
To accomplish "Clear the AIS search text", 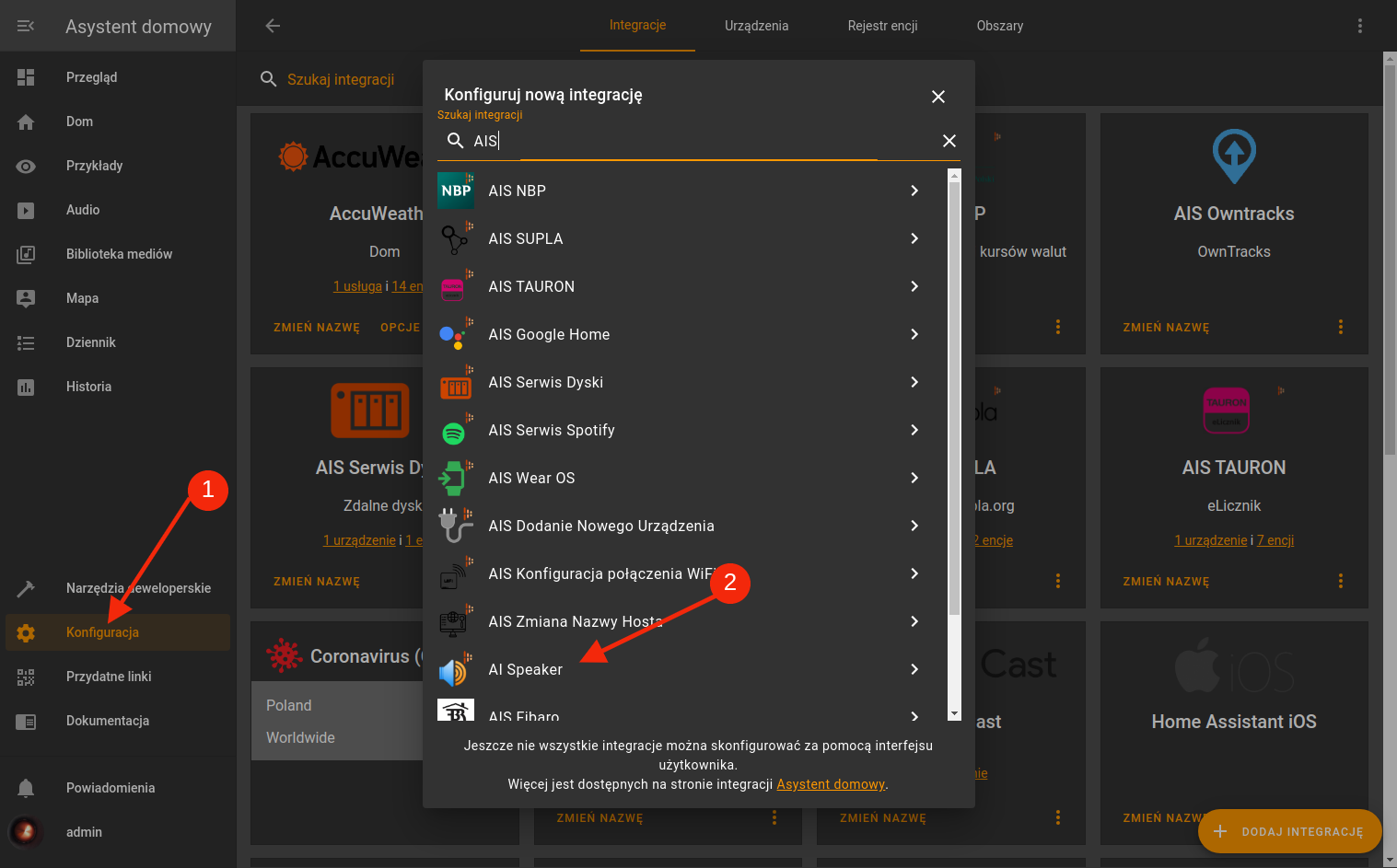I will pos(949,141).
